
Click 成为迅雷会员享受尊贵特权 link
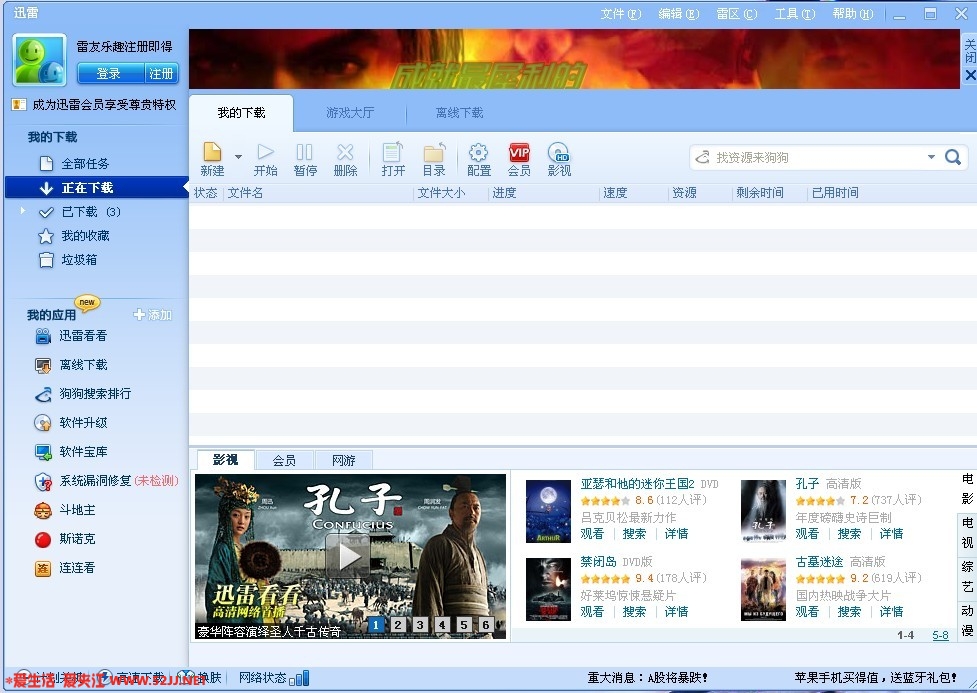tap(104, 105)
